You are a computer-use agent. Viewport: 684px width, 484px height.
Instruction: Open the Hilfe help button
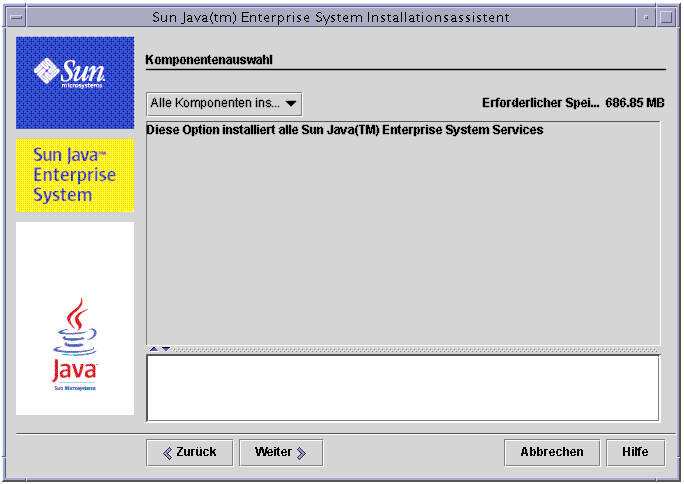click(636, 453)
